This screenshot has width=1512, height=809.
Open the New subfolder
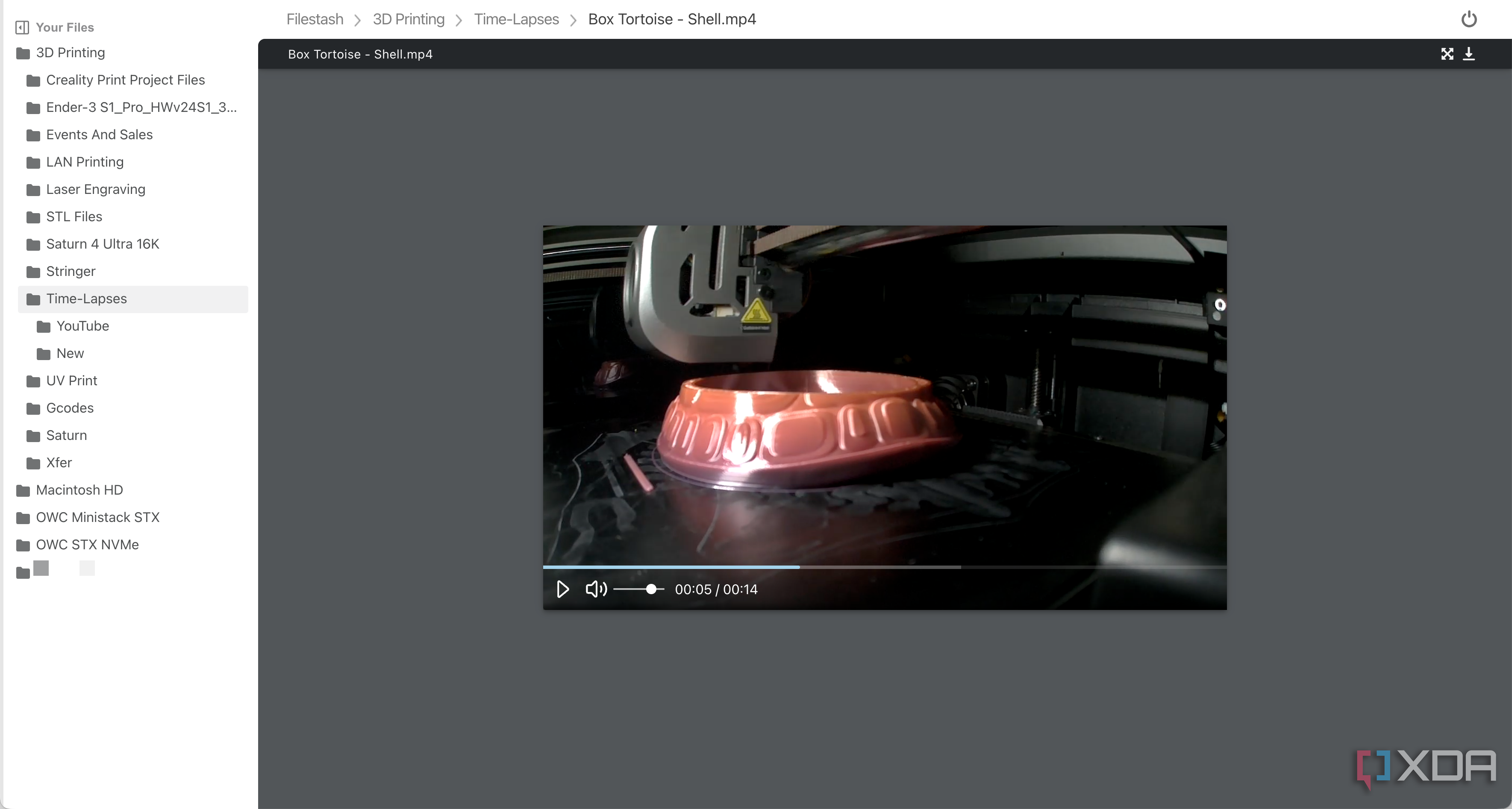pyautogui.click(x=70, y=353)
